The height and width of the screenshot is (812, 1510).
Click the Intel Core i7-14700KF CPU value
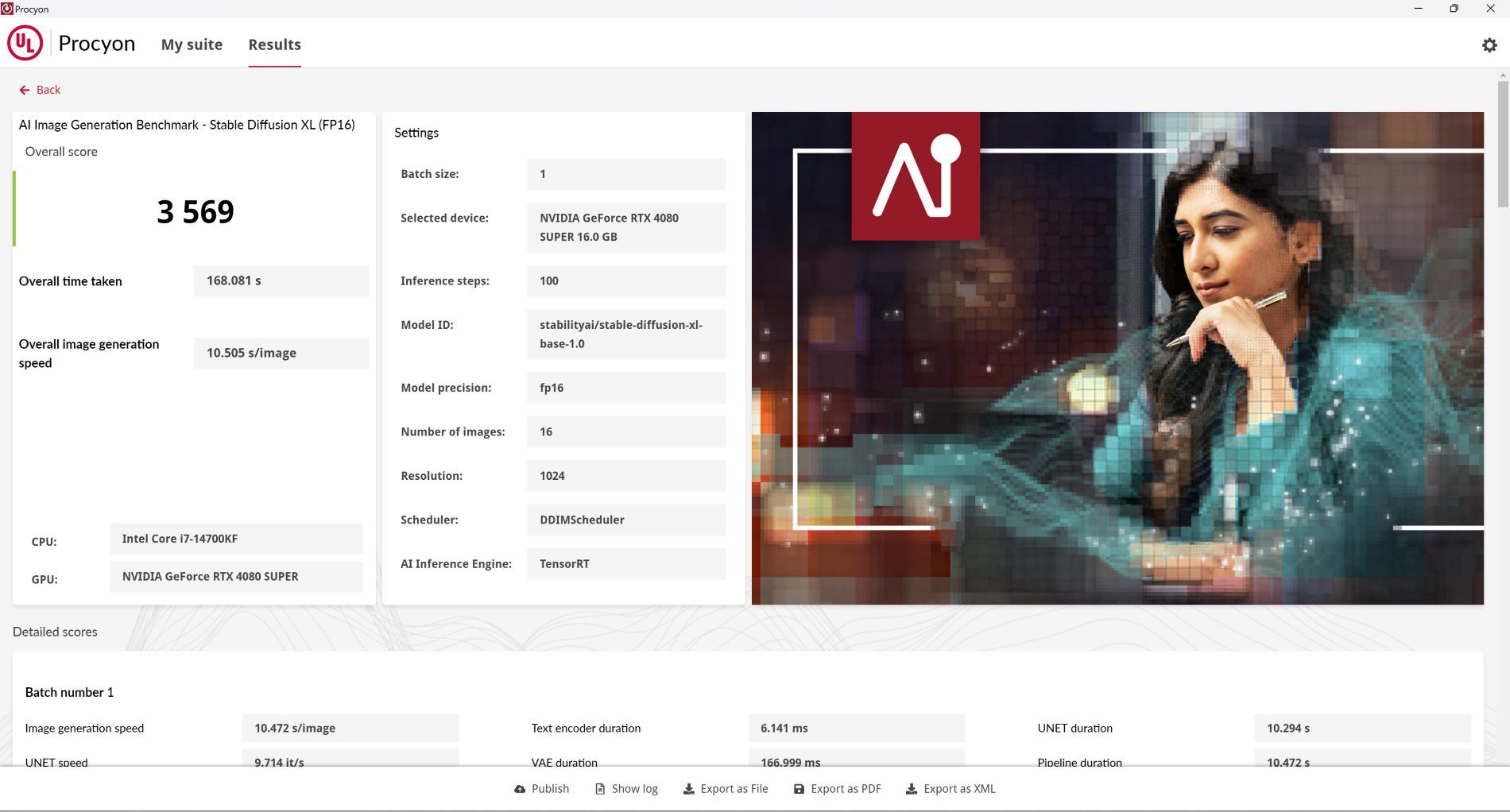coord(236,539)
